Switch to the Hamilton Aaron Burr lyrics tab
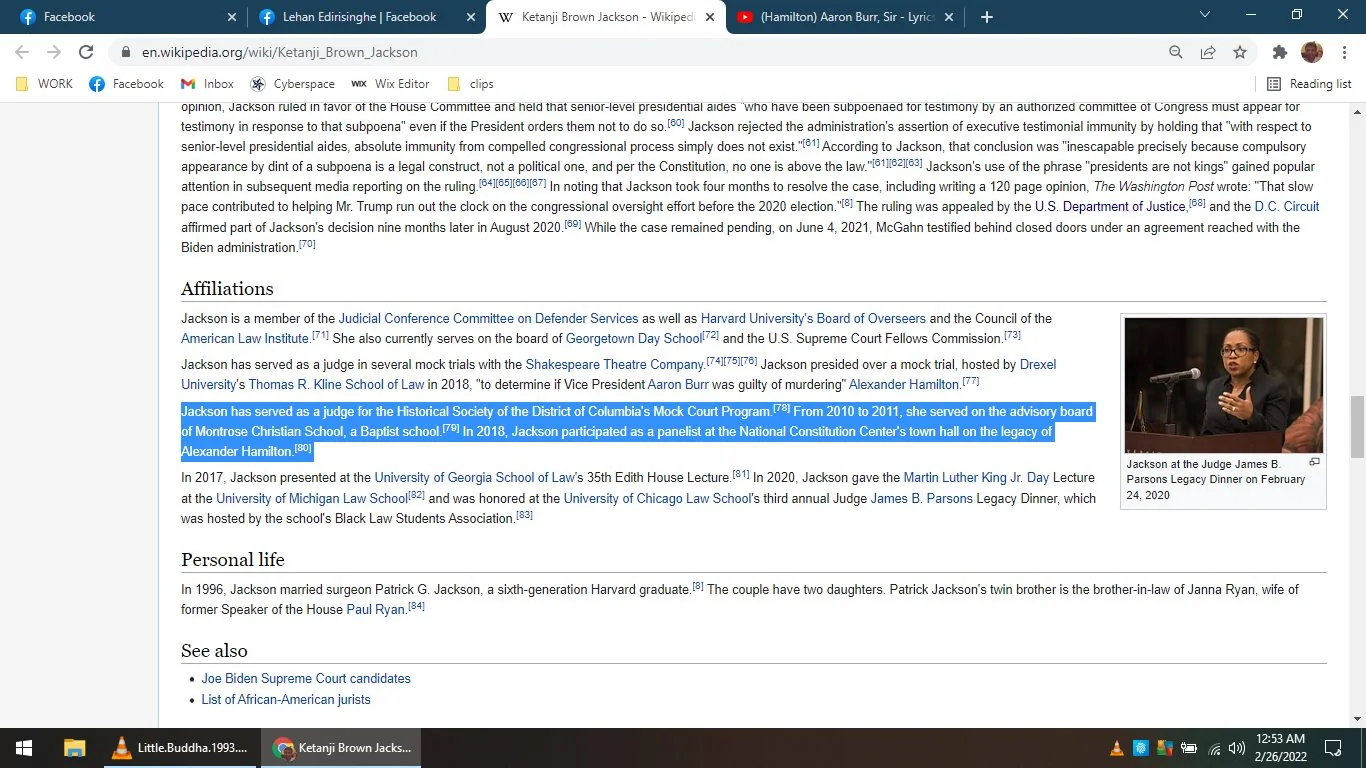Image resolution: width=1366 pixels, height=768 pixels. [x=844, y=17]
